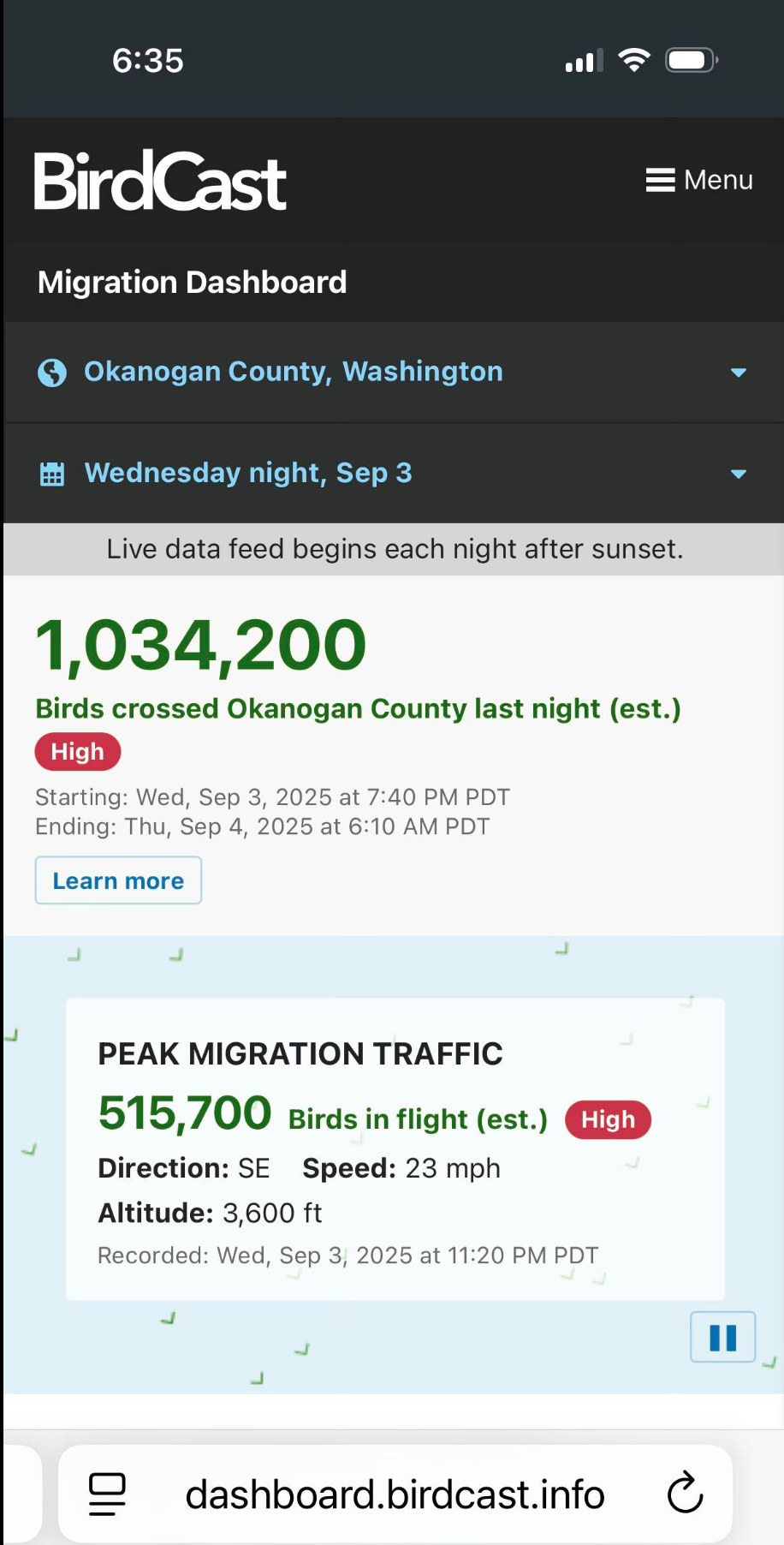Click the High badge next to birds in flight
Screen dimensions: 784x1545
(608, 1119)
